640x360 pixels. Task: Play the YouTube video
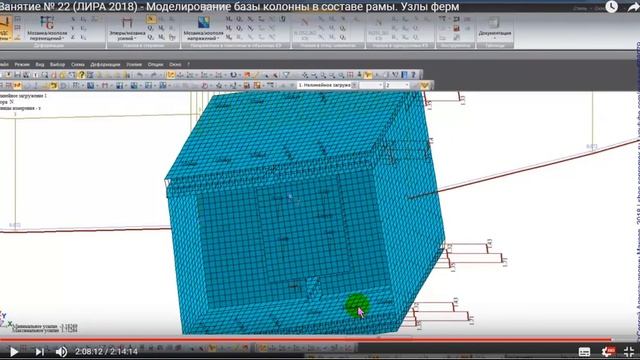[x=14, y=351]
